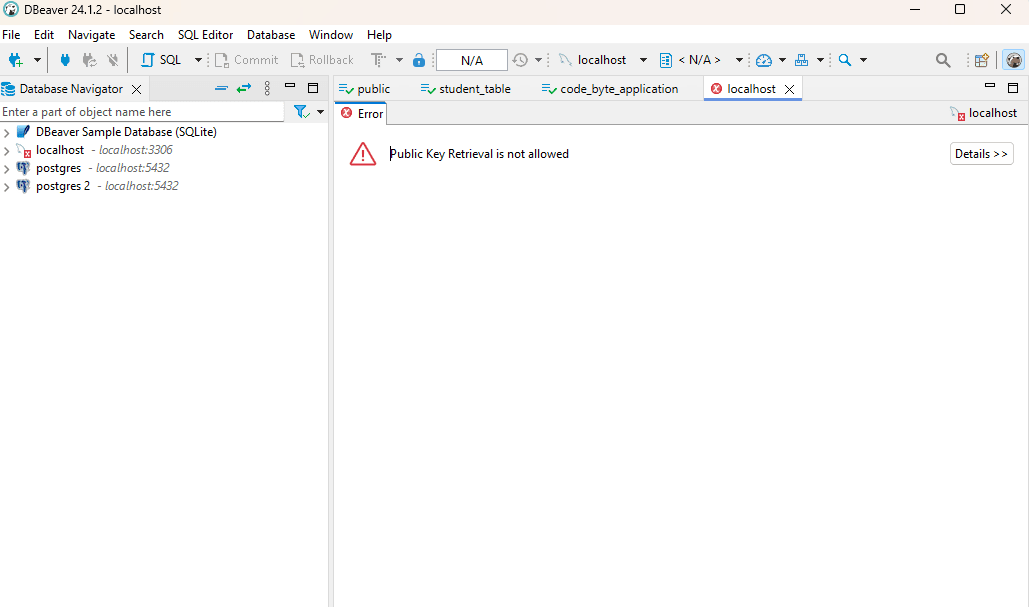Viewport: 1029px width, 607px height.
Task: Click the Rollback button
Action: pyautogui.click(x=322, y=60)
